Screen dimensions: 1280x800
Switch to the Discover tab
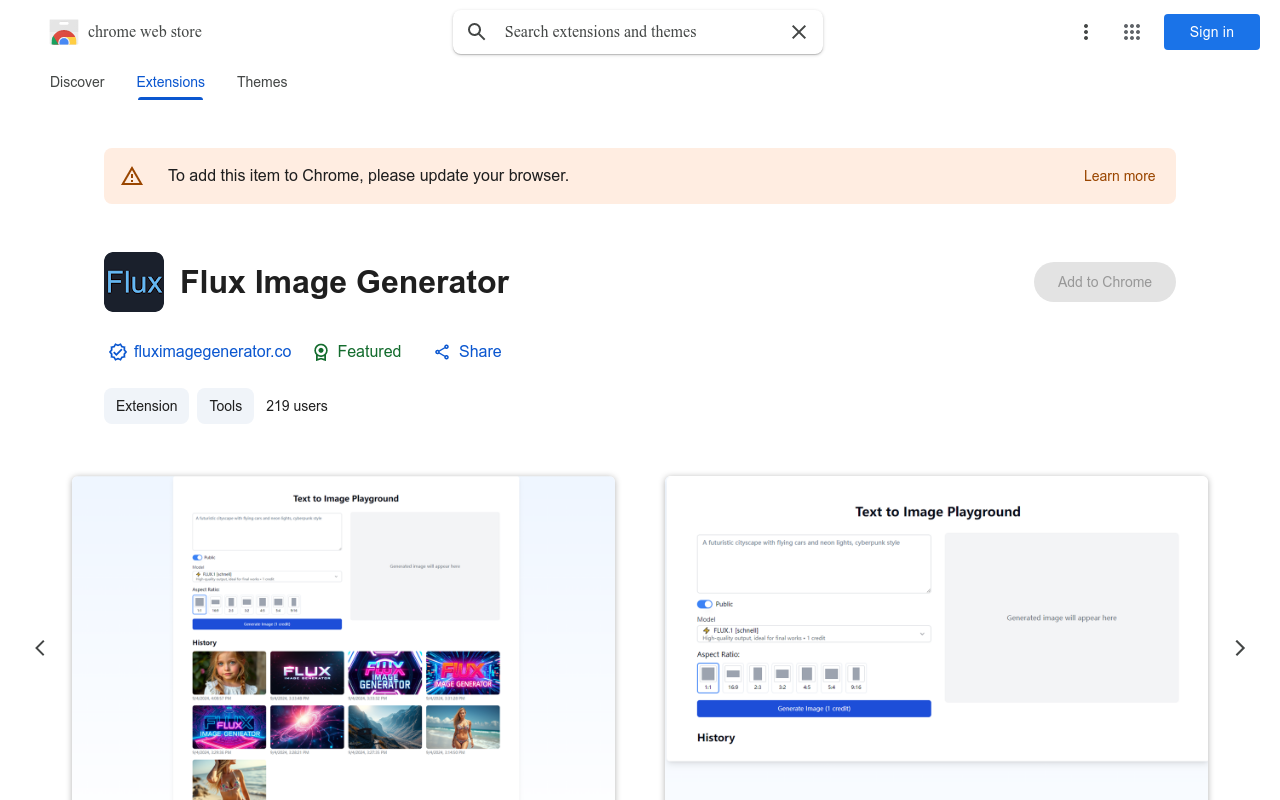[77, 82]
